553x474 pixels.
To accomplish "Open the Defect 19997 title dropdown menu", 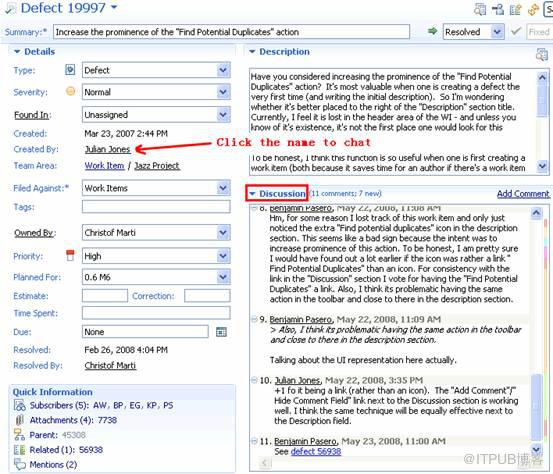I will [x=114, y=7].
